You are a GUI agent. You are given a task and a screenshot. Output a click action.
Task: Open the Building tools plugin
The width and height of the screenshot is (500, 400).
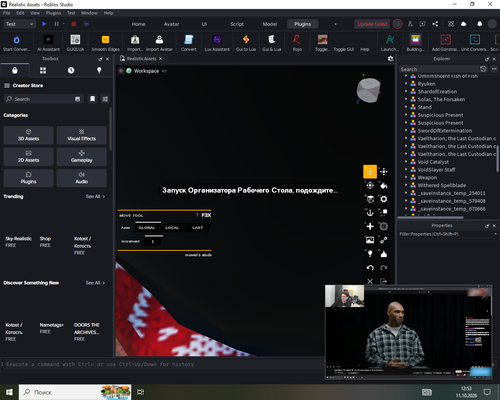pos(415,40)
